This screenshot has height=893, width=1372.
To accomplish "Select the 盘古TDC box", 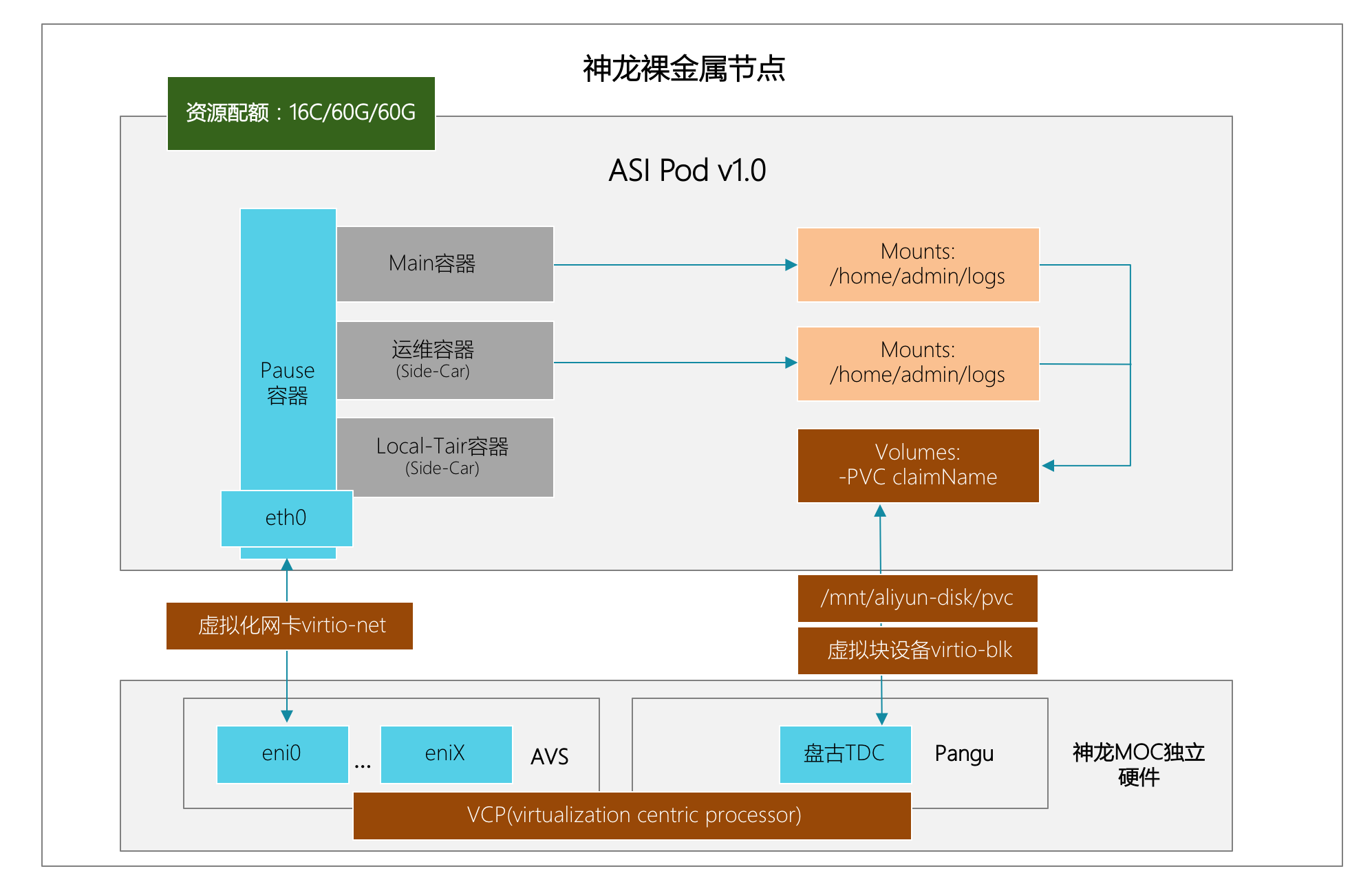I will (x=845, y=754).
